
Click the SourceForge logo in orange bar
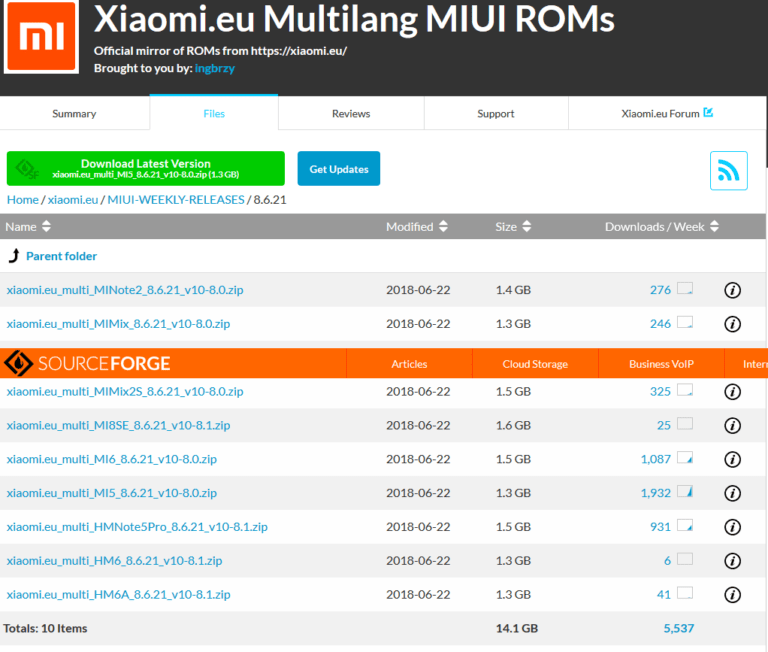[x=88, y=363]
